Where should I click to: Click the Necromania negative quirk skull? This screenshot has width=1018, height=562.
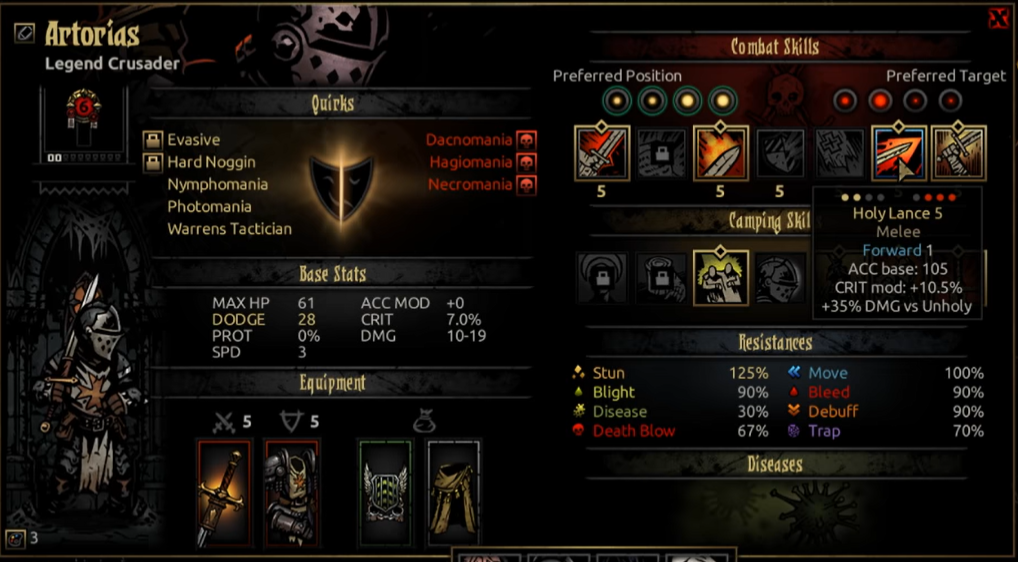(527, 185)
